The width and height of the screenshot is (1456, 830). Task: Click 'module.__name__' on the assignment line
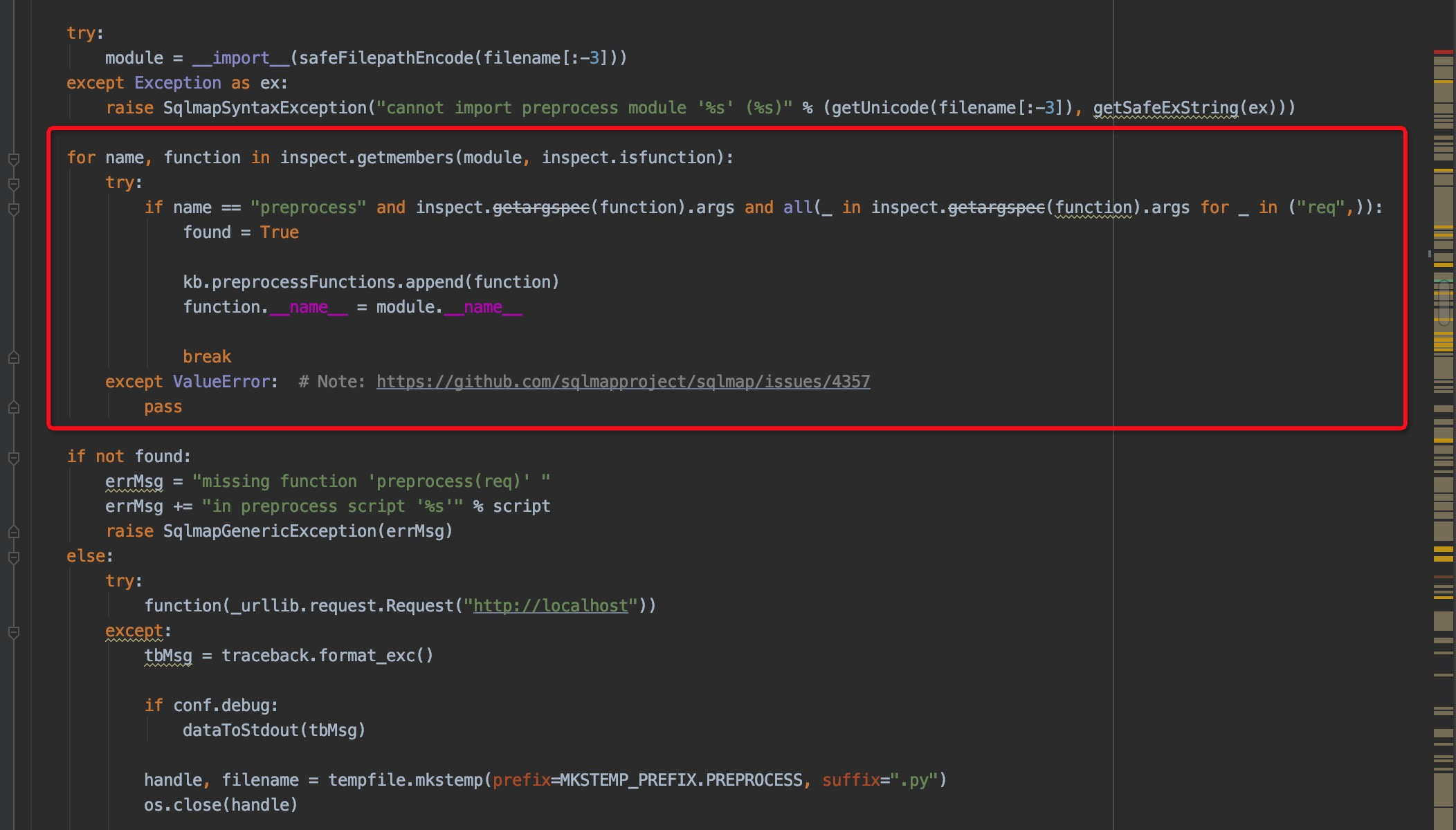tap(449, 307)
